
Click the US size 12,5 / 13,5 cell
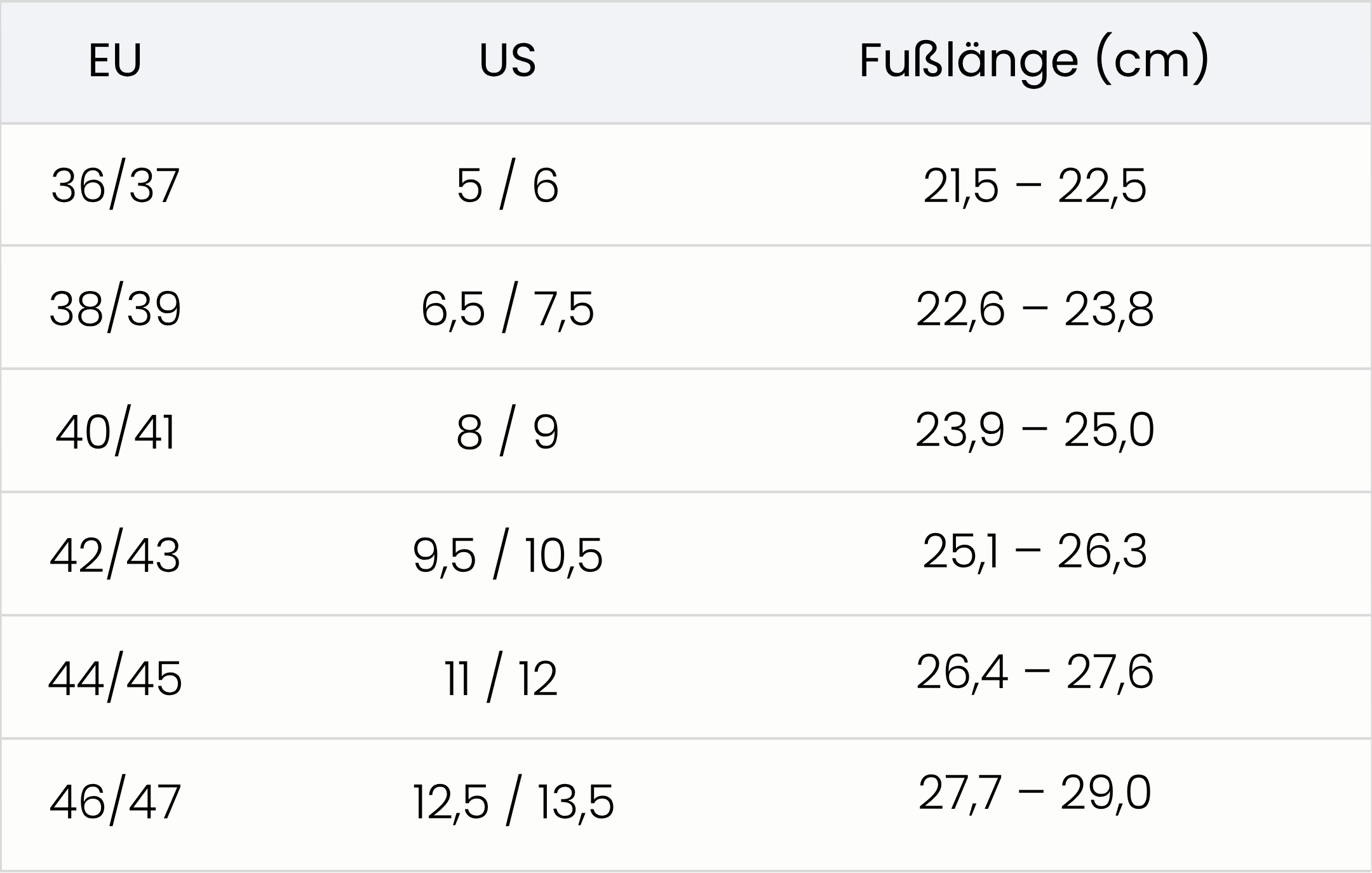(513, 802)
